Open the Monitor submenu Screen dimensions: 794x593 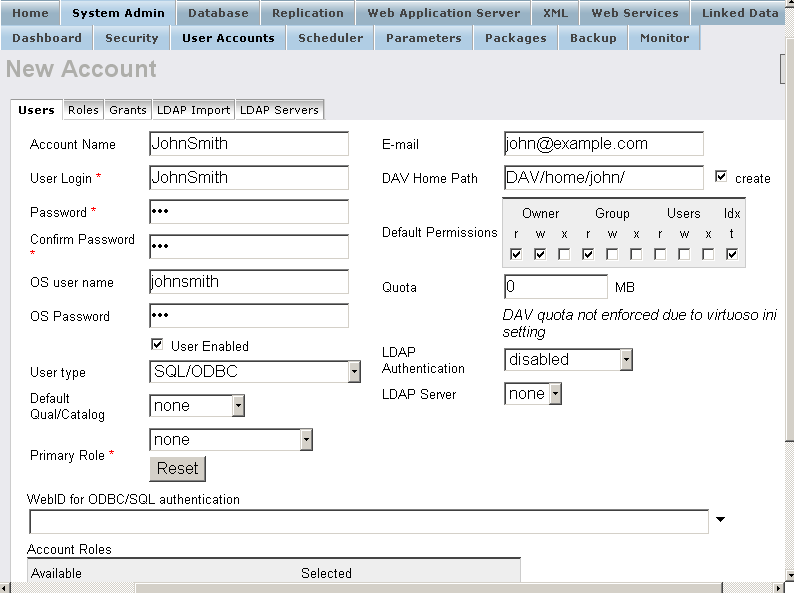click(664, 38)
